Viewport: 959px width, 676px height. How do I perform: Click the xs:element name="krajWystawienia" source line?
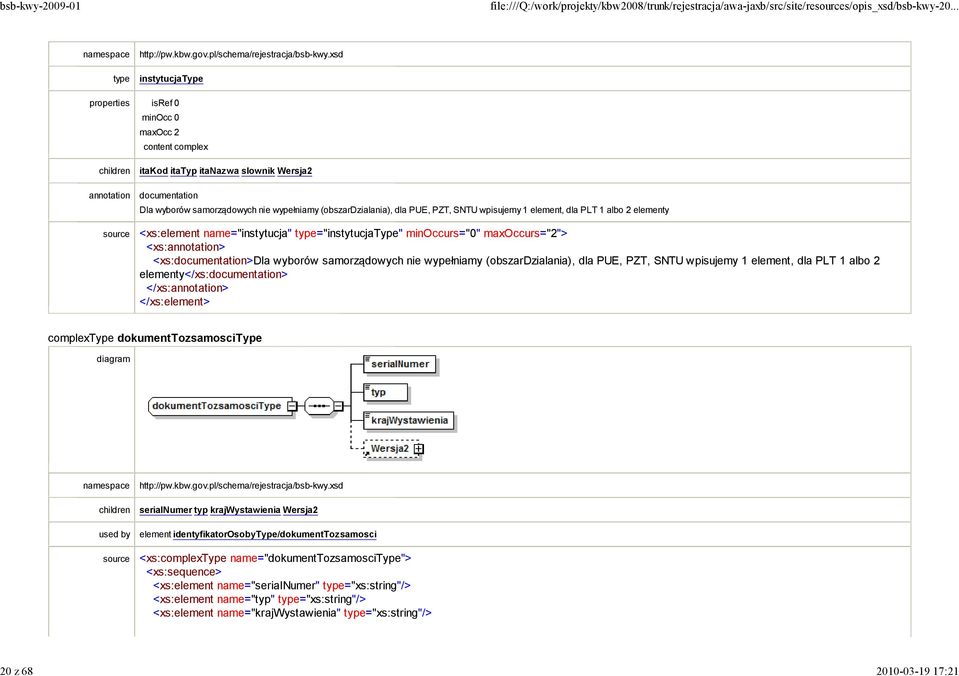pyautogui.click(x=292, y=613)
